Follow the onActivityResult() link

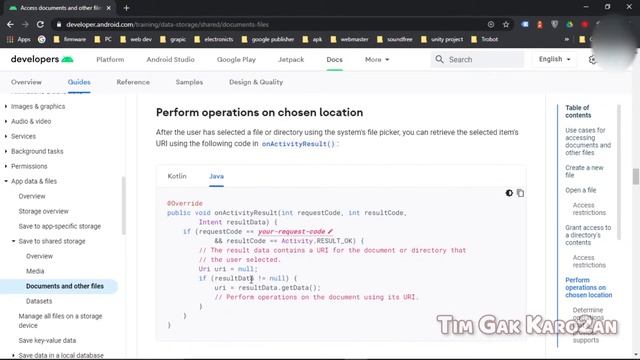(x=298, y=144)
